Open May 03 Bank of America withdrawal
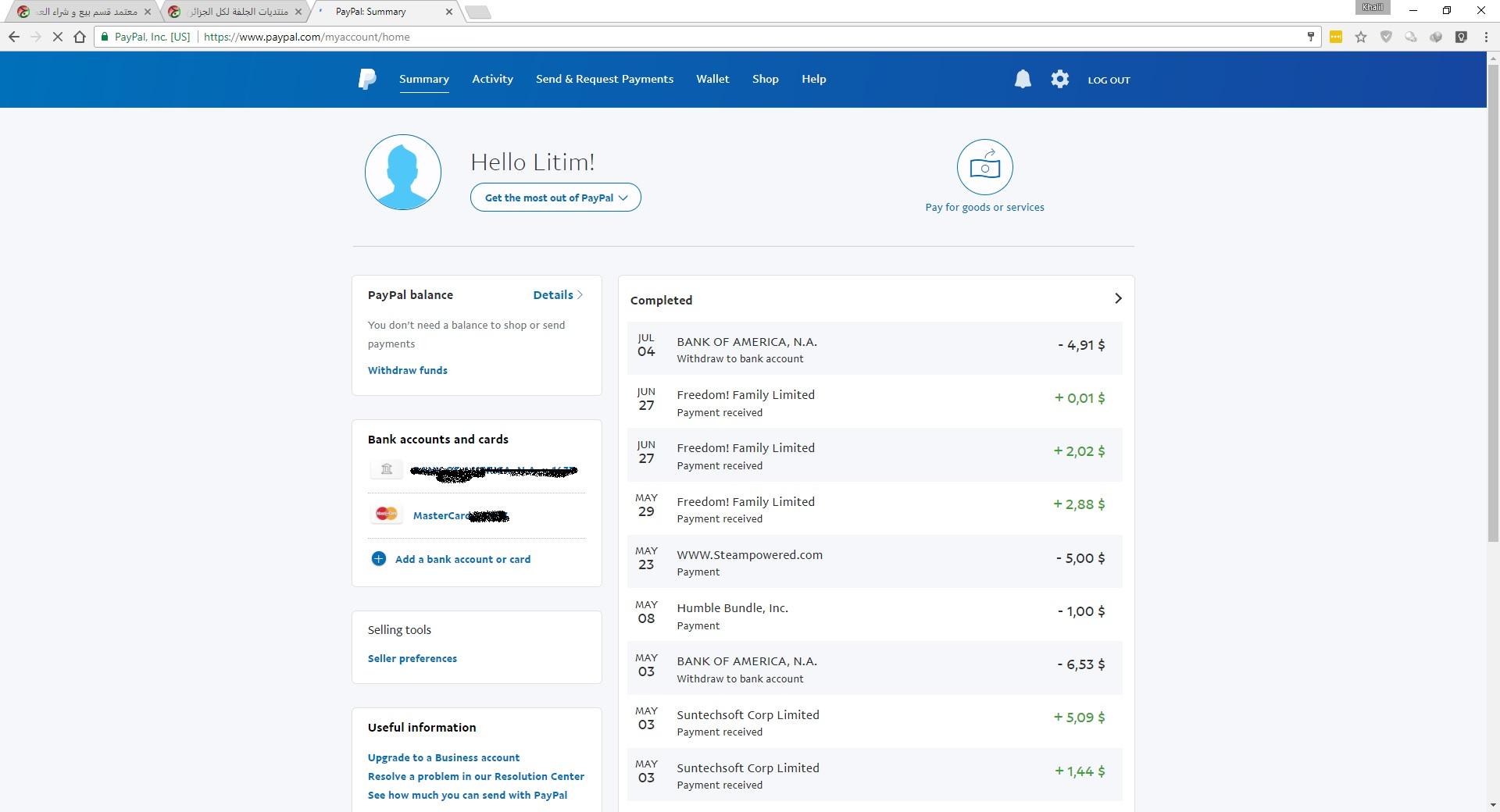Screen dimensions: 1500x812 (x=874, y=668)
